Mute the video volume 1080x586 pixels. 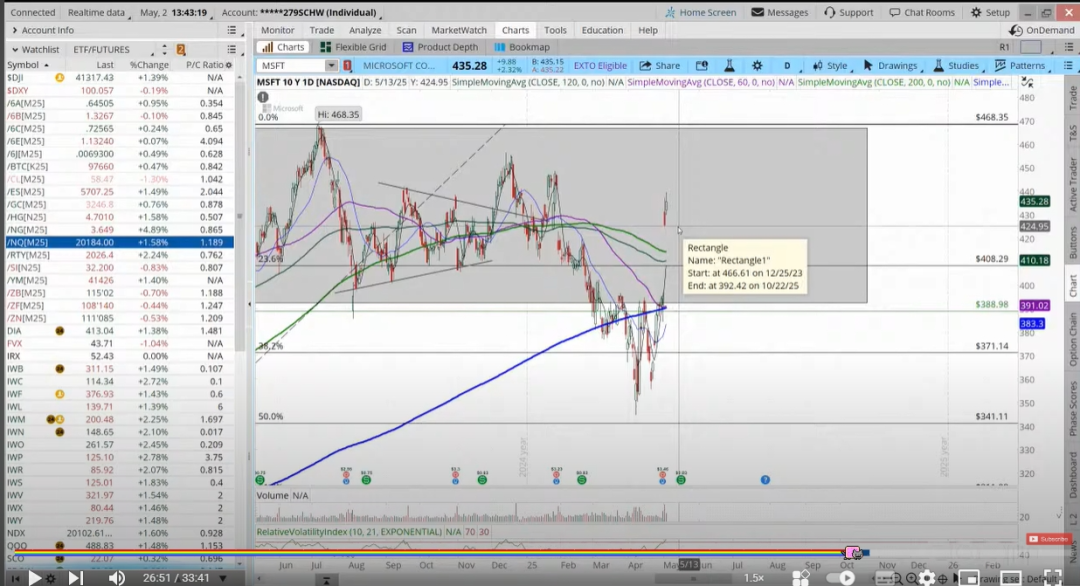[x=116, y=578]
